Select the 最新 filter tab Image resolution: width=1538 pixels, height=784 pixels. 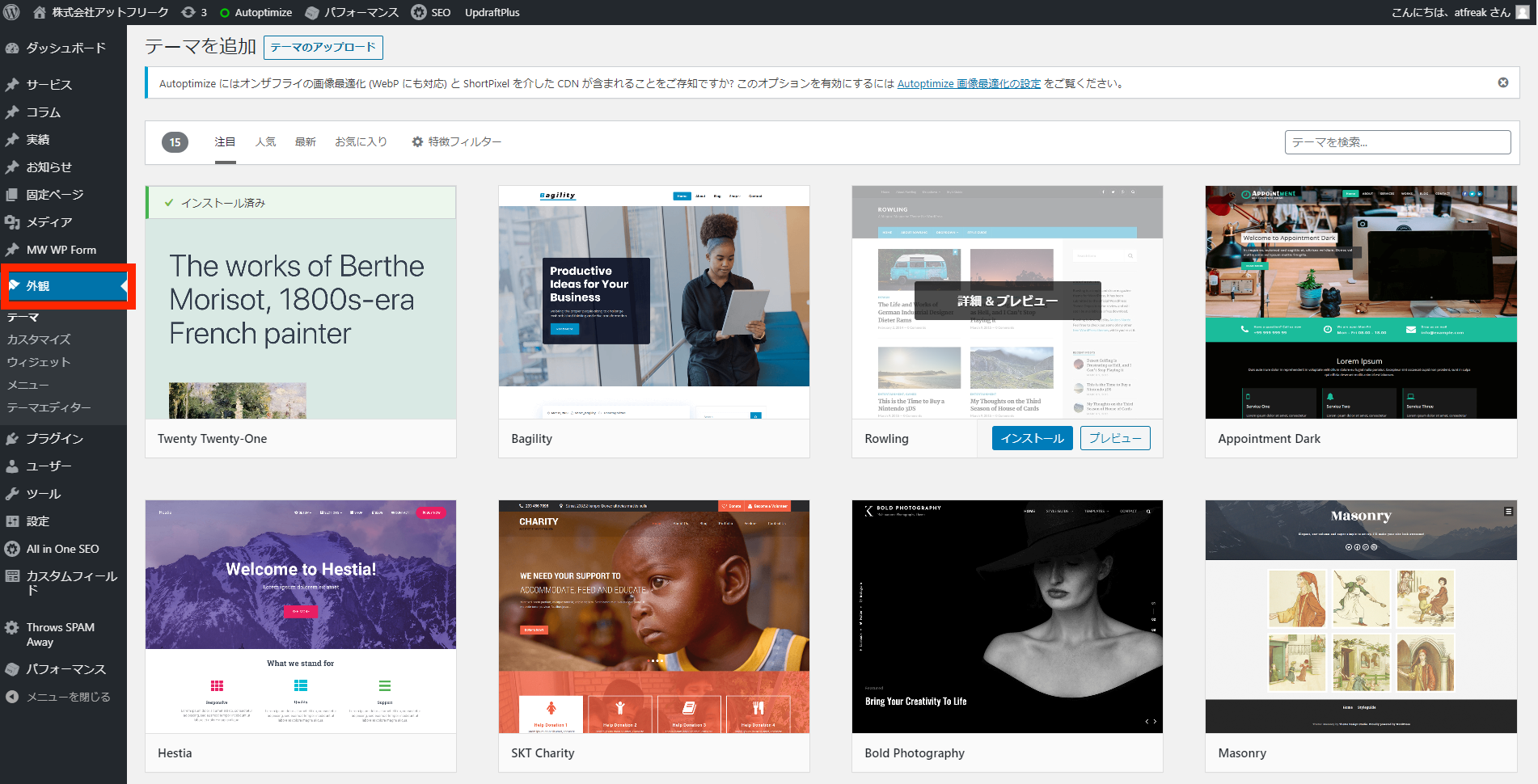pyautogui.click(x=306, y=142)
